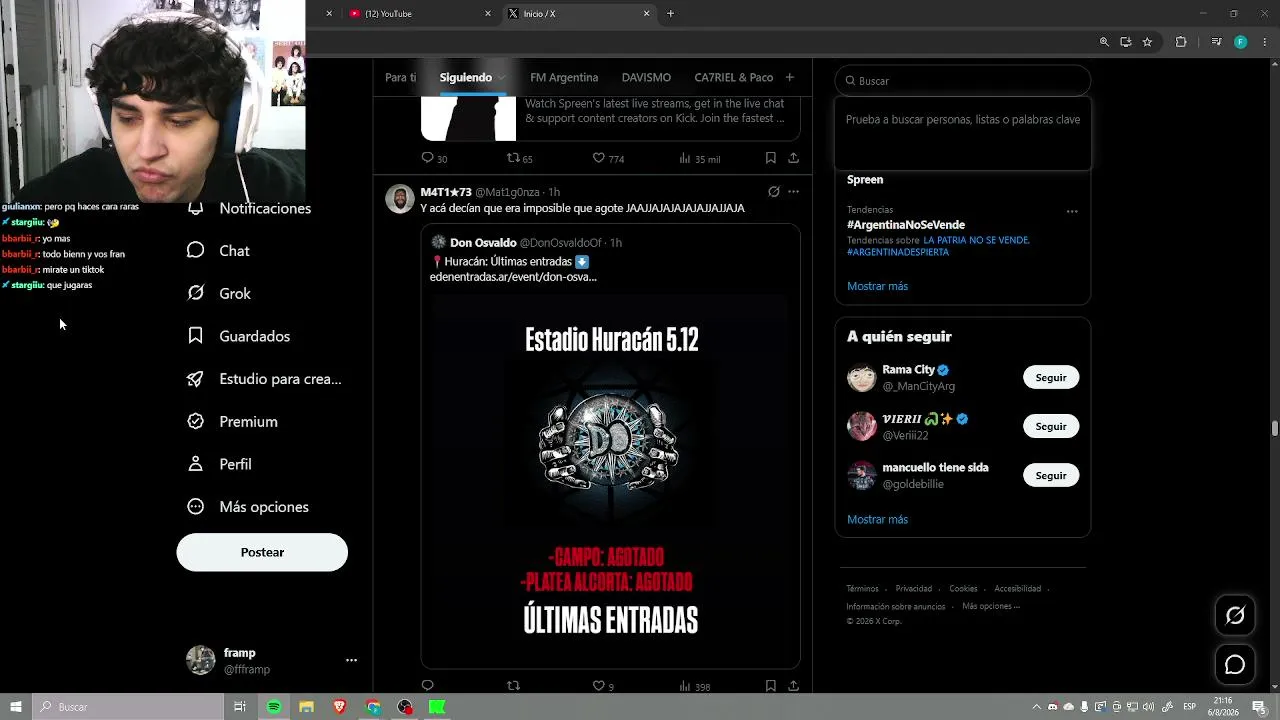Image resolution: width=1280 pixels, height=720 pixels.
Task: Go to Perfil in the sidebar
Action: coord(219,464)
